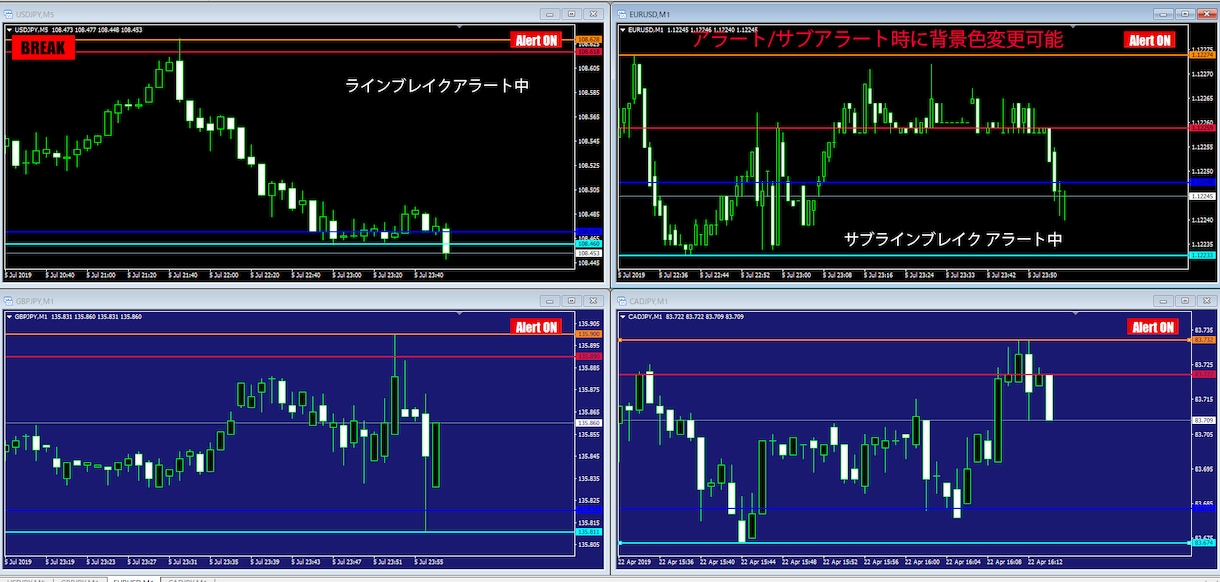1220x582 pixels.
Task: Maximize the USDJPY,M5 chart window
Action: [571, 14]
